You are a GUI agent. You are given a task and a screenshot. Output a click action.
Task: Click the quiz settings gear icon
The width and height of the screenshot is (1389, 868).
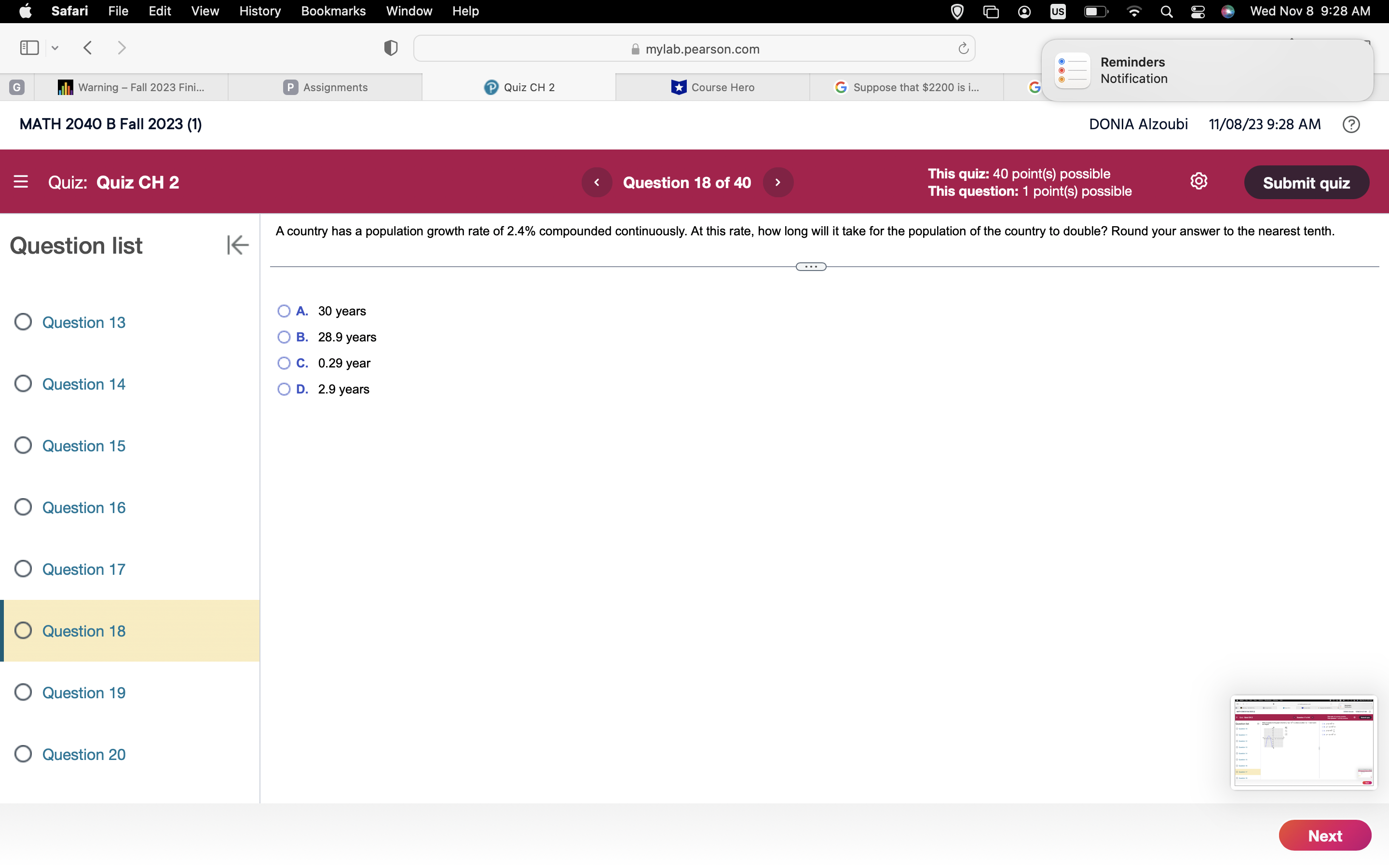coord(1199,181)
